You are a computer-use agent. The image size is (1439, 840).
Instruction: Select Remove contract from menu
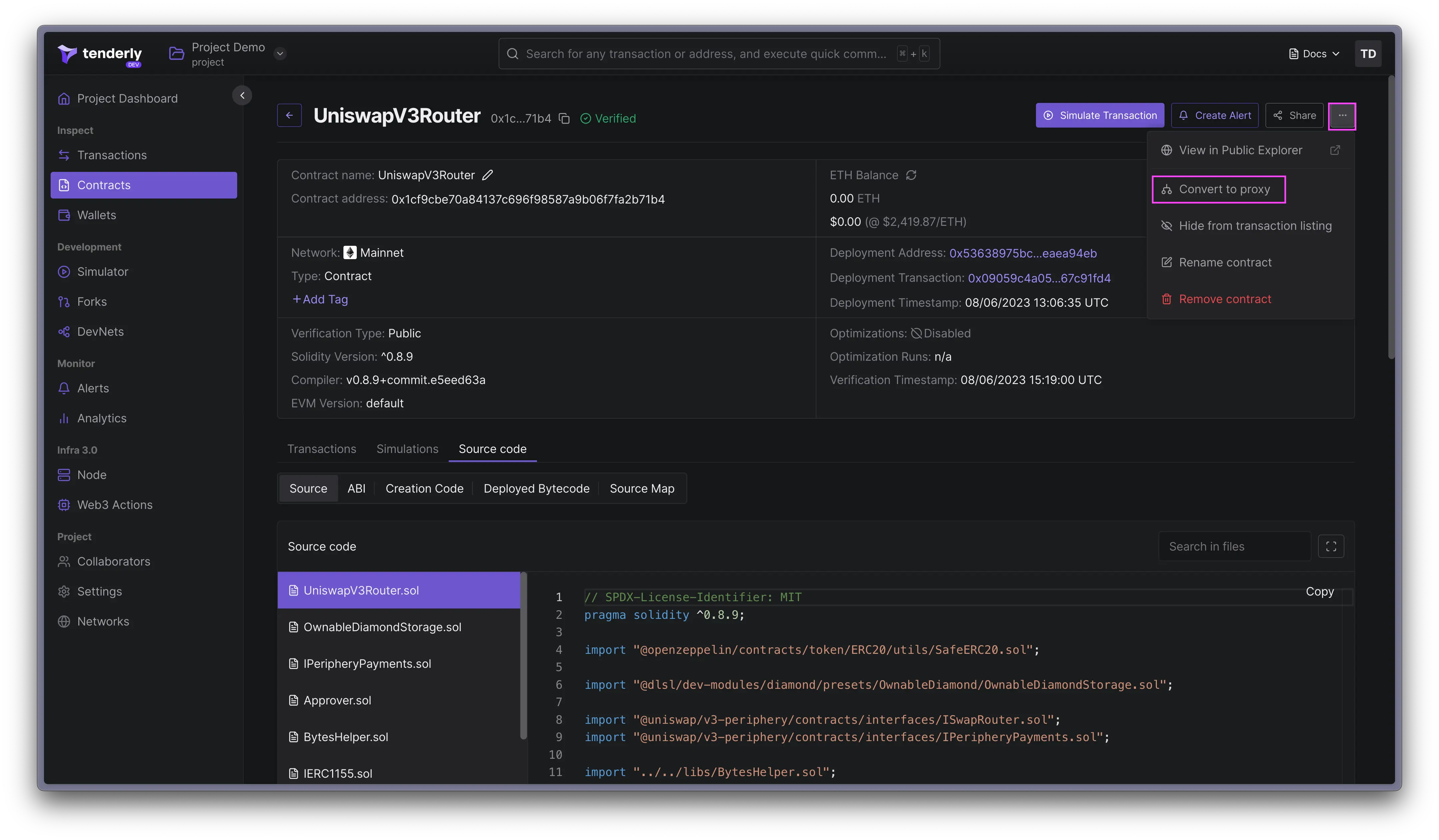(1250, 299)
